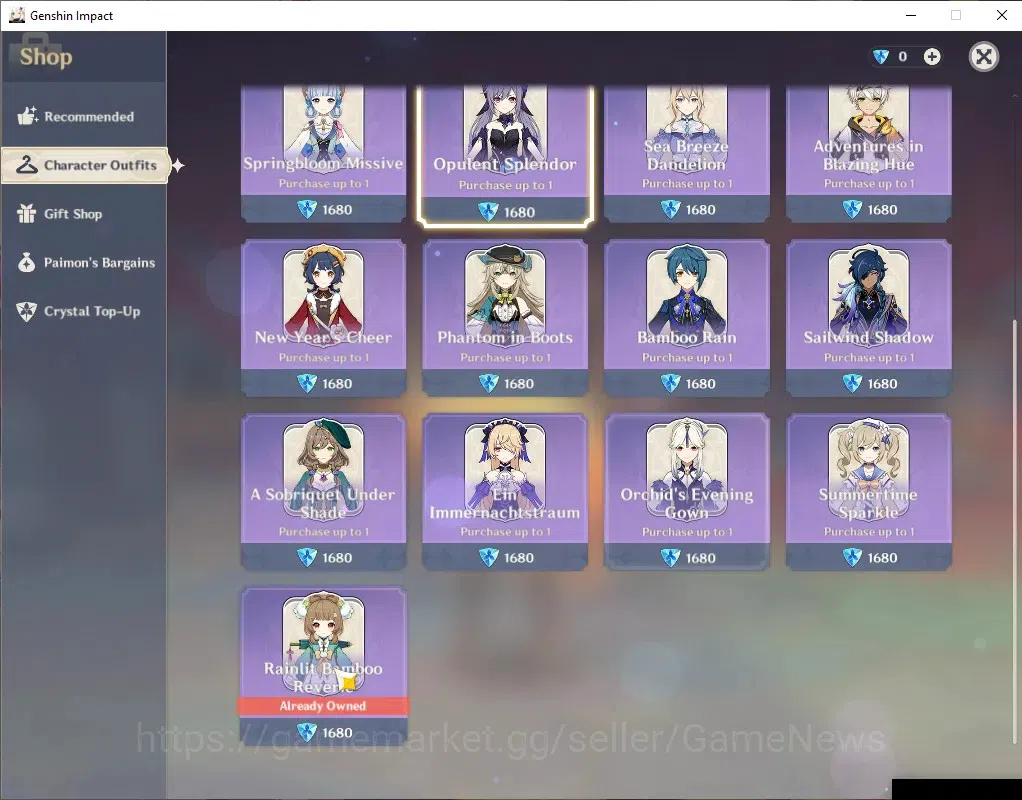The width and height of the screenshot is (1022, 800).
Task: Click the 1680 price under Adventures in Blazing Hue
Action: pos(870,209)
